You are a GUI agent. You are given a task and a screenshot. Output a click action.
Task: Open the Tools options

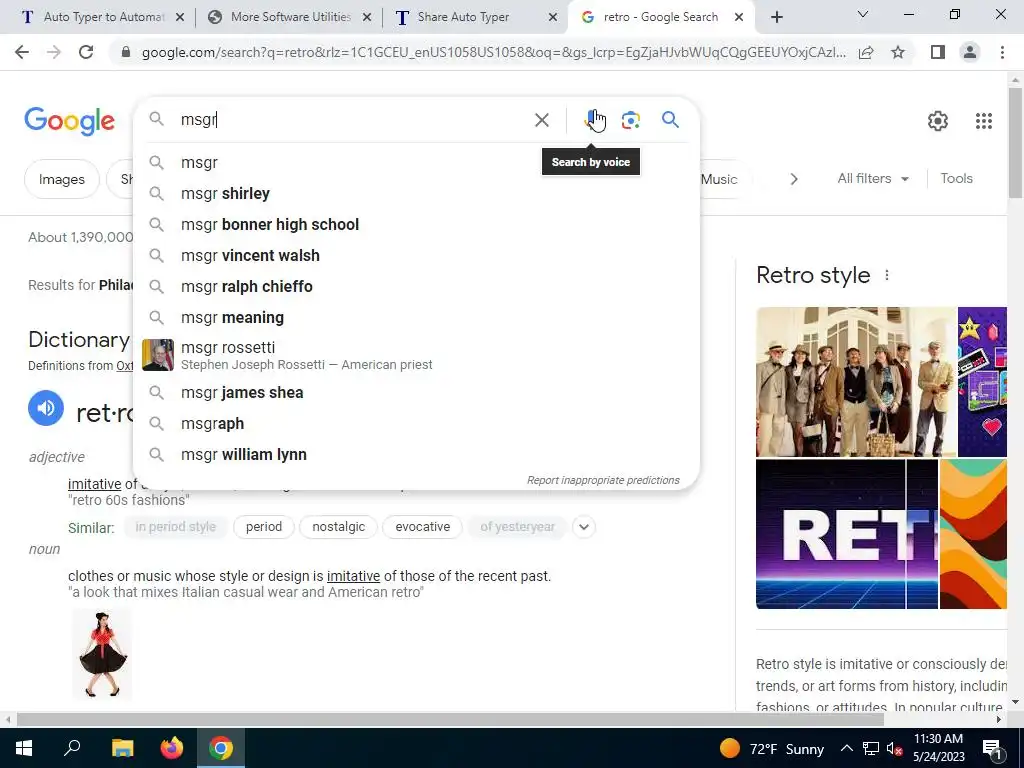coord(956,178)
